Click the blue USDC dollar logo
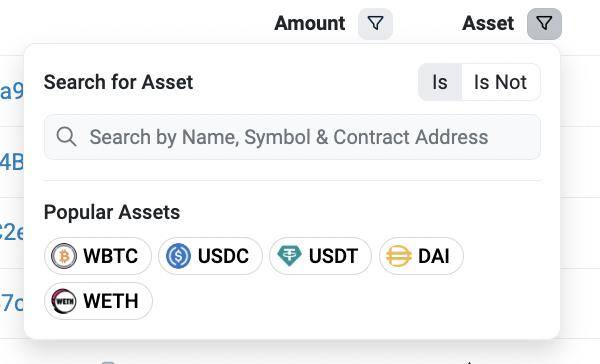The height and width of the screenshot is (364, 600). point(178,256)
